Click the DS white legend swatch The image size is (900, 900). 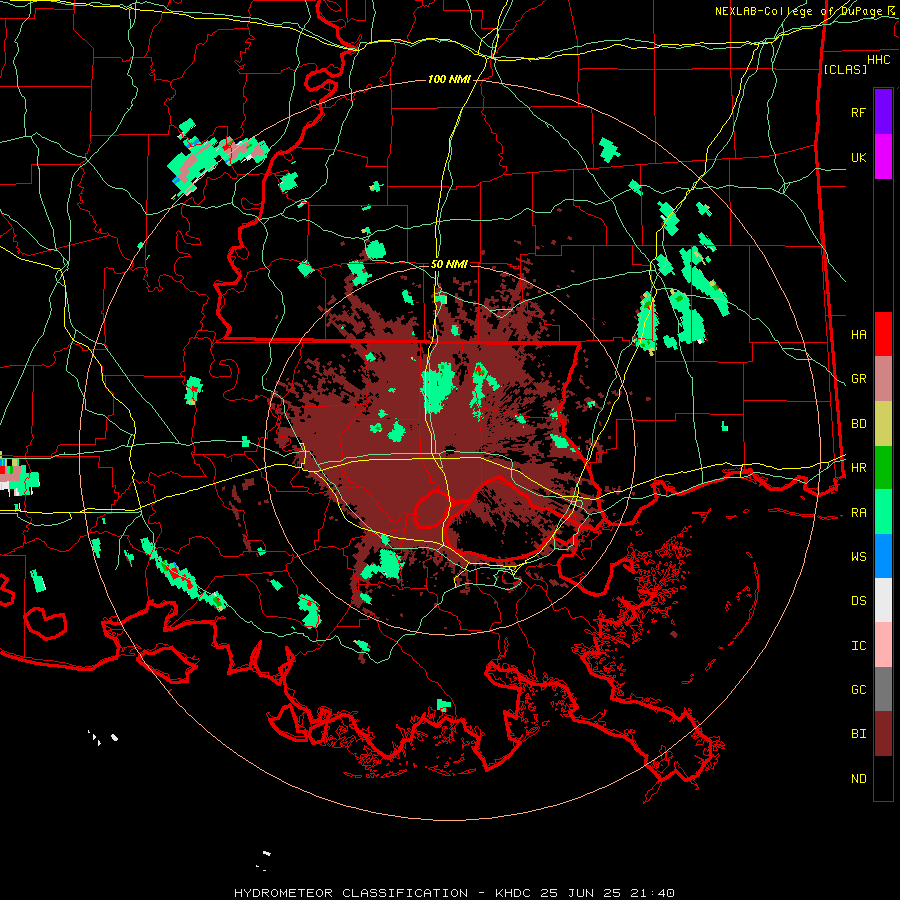pos(883,600)
